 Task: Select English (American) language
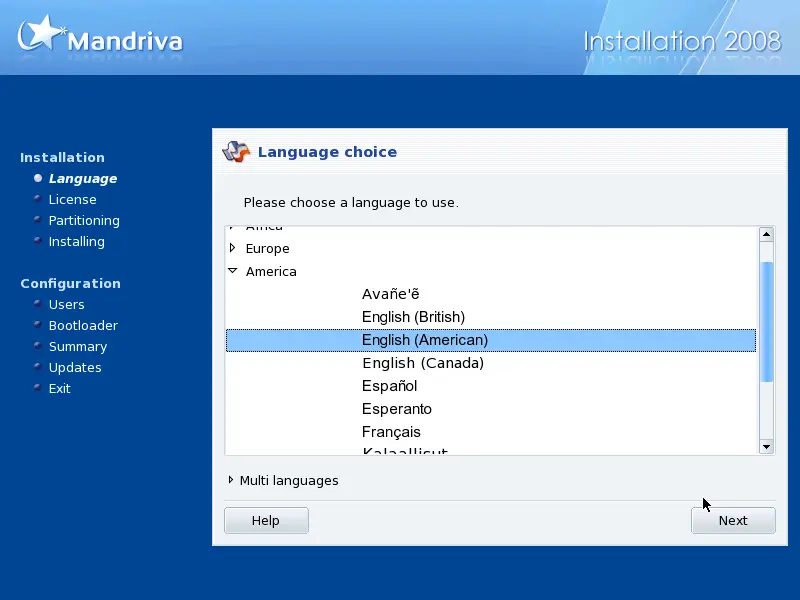[425, 340]
